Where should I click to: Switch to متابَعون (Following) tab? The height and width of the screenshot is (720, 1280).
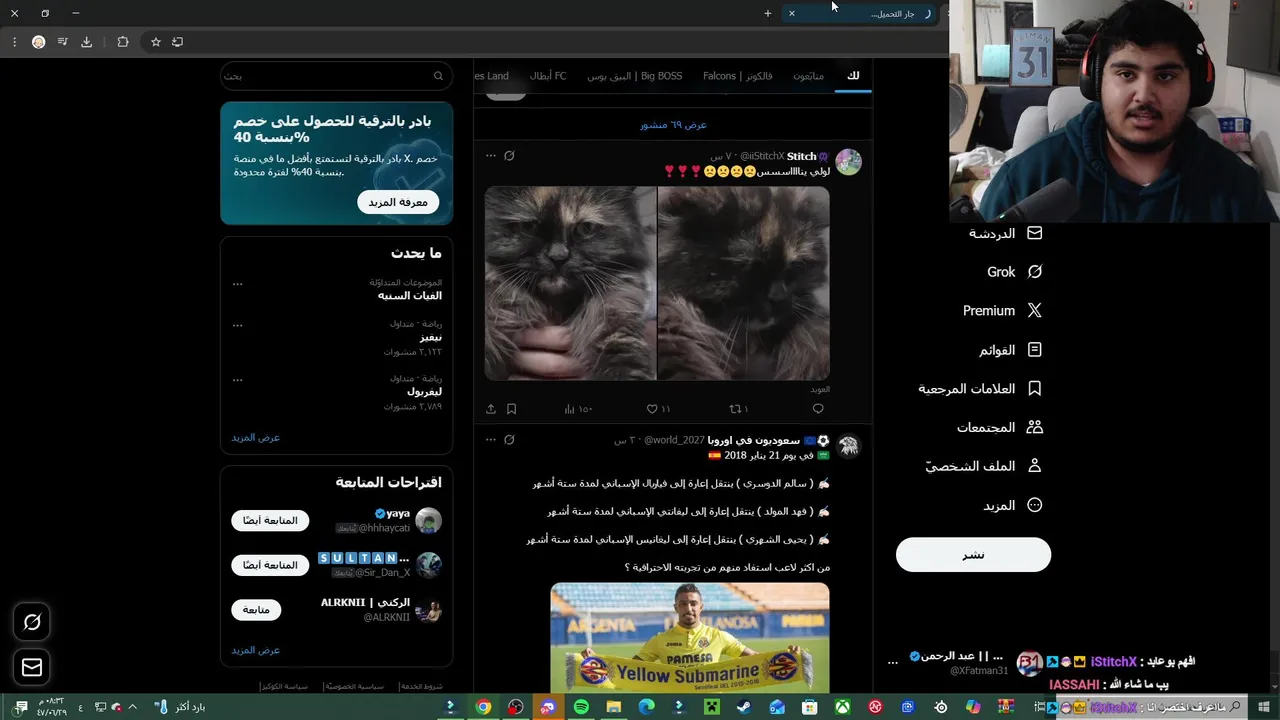pos(808,76)
